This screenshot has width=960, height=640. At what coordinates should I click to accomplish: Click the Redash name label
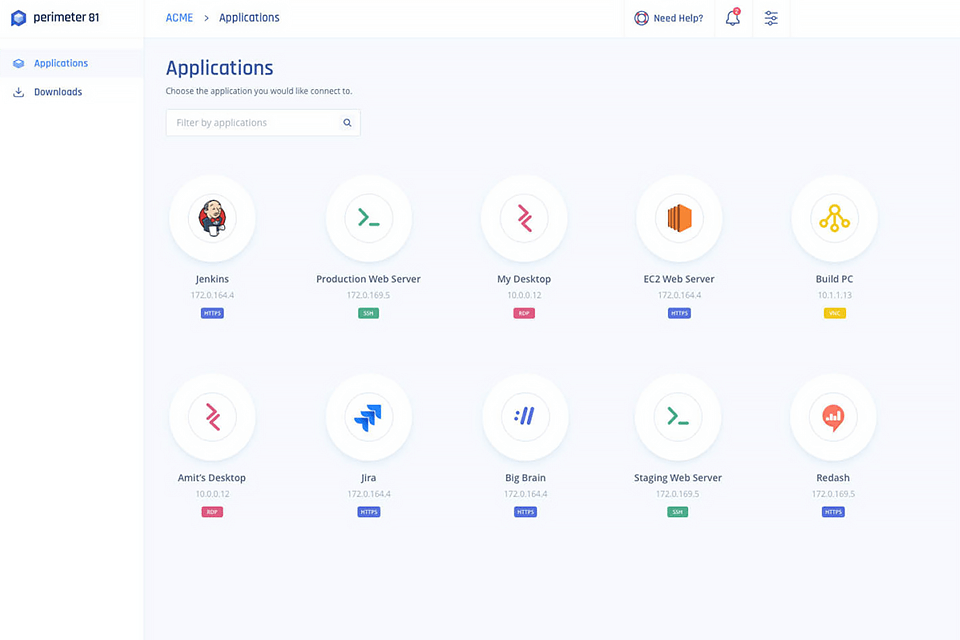tap(833, 478)
